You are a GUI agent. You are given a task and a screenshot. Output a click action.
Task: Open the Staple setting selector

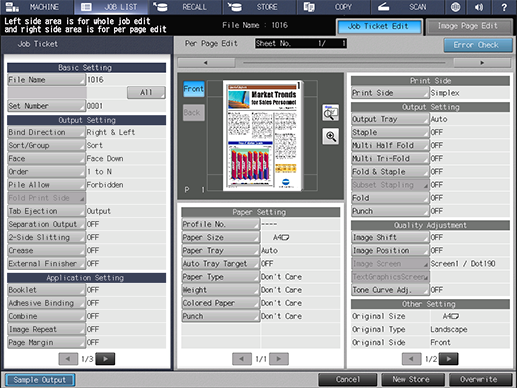pyautogui.click(x=390, y=132)
